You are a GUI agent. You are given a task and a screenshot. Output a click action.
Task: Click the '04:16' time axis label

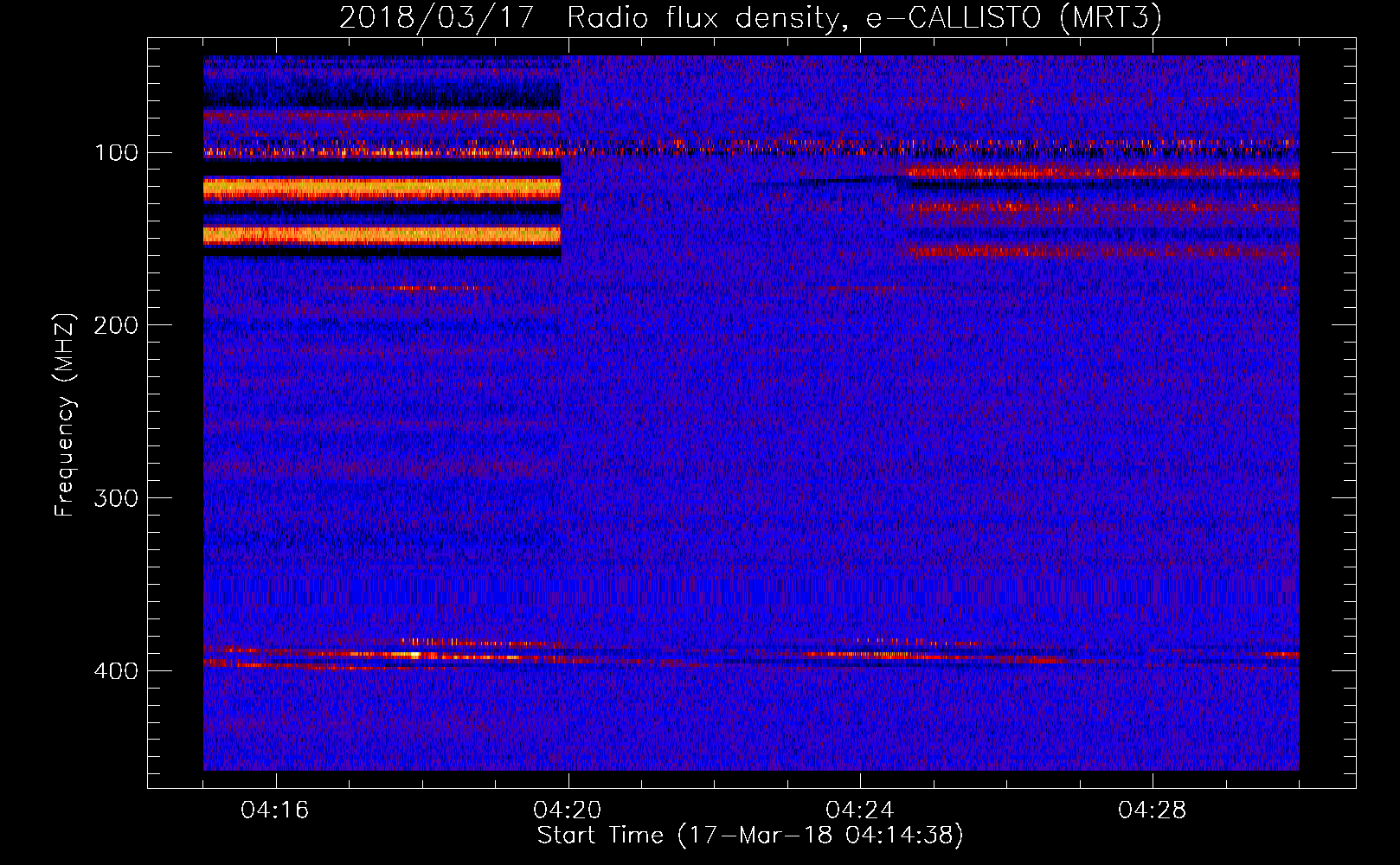(x=275, y=811)
